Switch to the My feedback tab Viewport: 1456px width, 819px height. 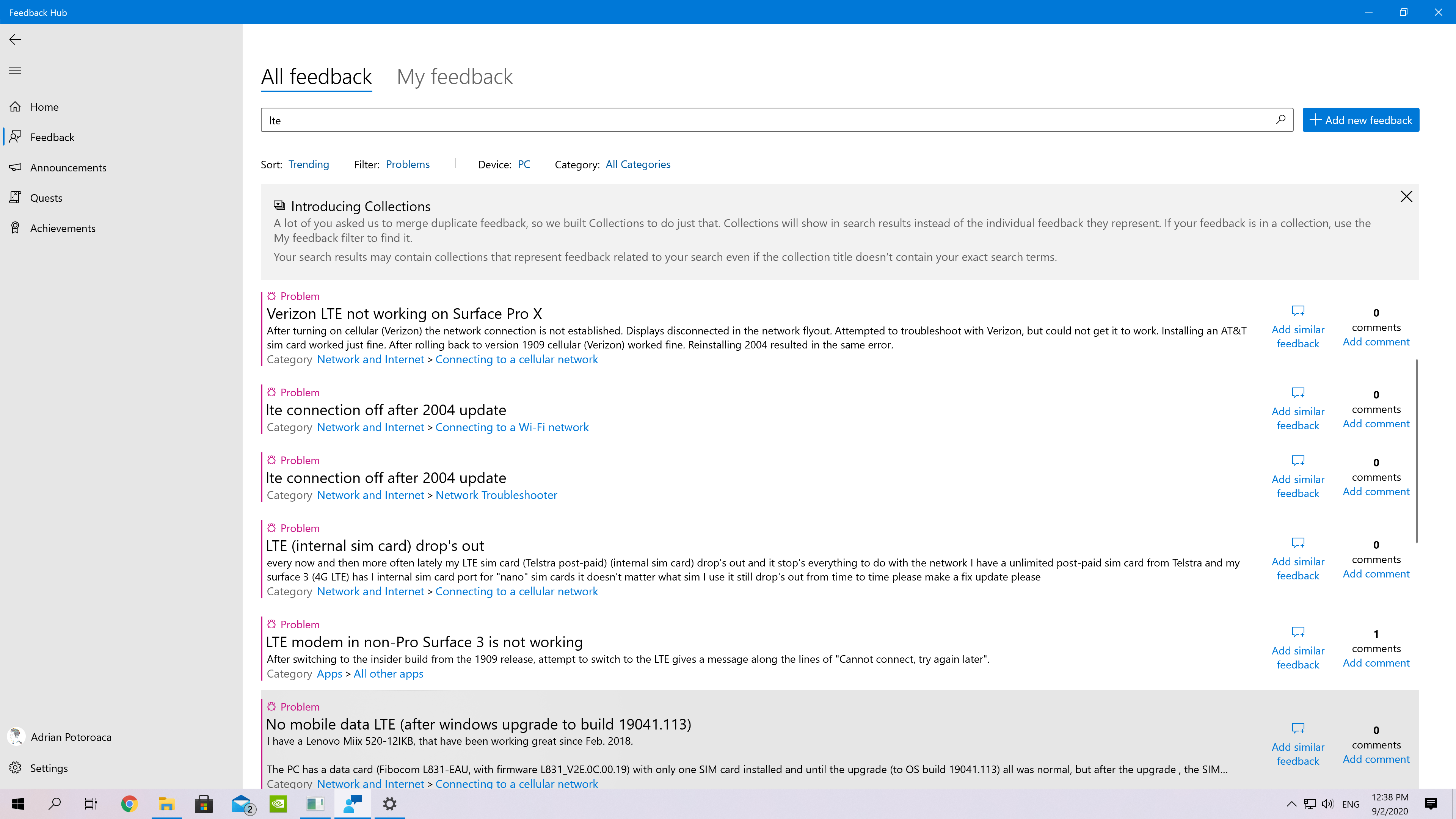pyautogui.click(x=455, y=77)
